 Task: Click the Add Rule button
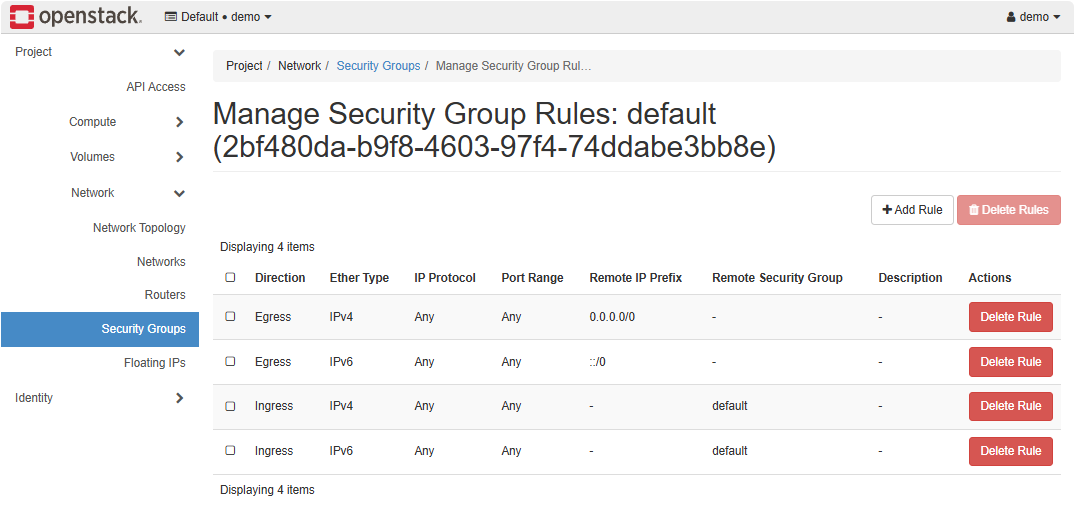[x=912, y=210]
